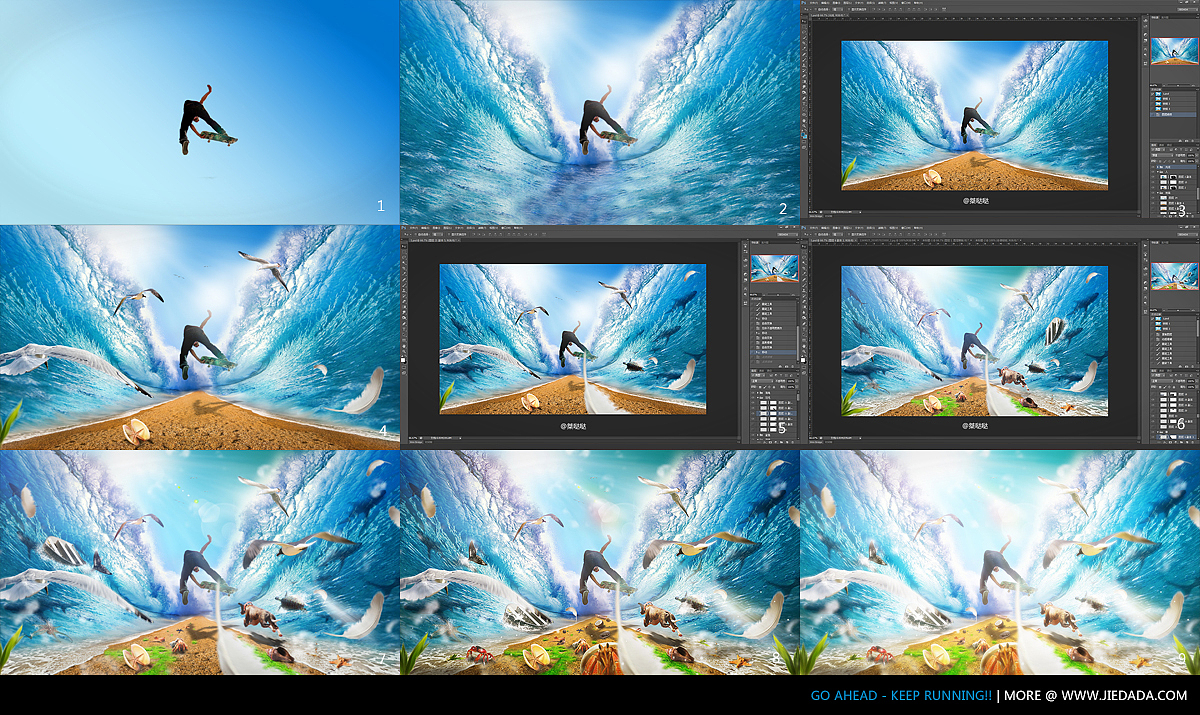Select Move tool in step 3 Photoshop window
Image resolution: width=1200 pixels, height=715 pixels.
coord(804,21)
